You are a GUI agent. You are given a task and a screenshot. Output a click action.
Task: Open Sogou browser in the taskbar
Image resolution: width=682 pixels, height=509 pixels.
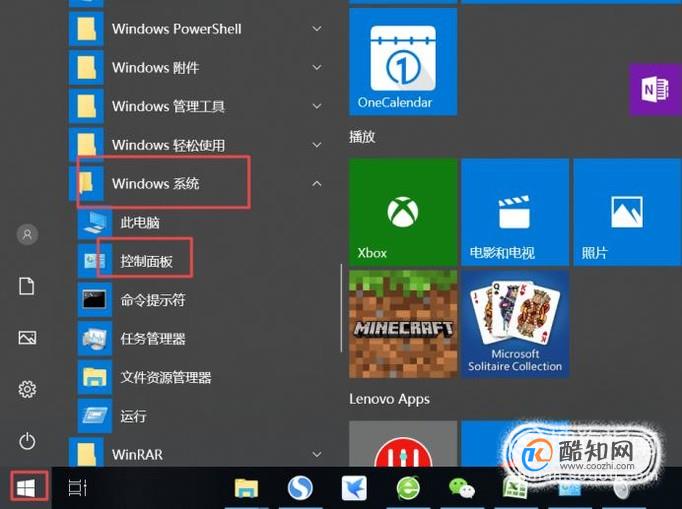[x=300, y=488]
